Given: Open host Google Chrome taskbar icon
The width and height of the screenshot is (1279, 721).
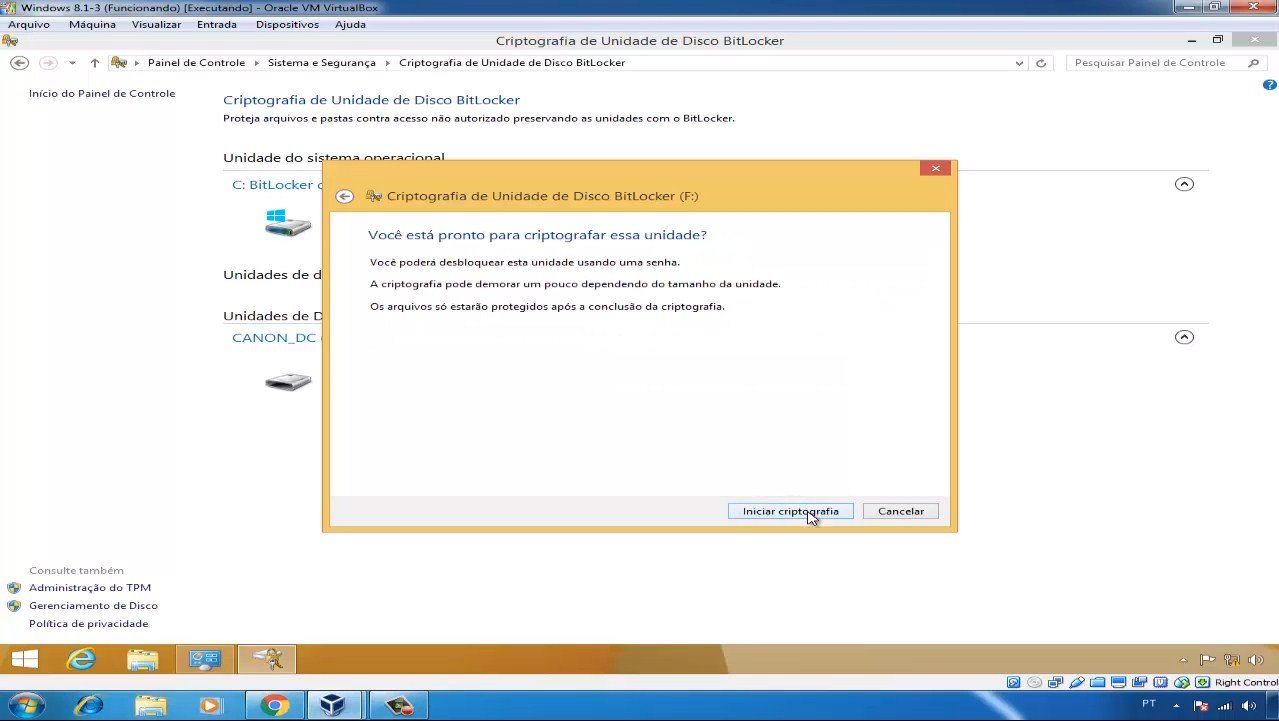Looking at the screenshot, I should click(274, 705).
